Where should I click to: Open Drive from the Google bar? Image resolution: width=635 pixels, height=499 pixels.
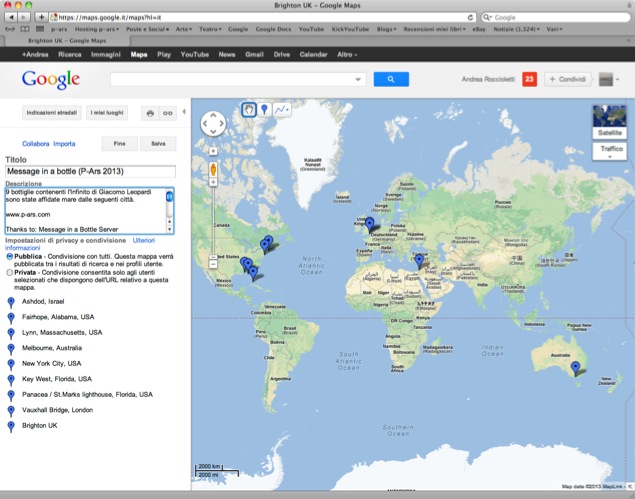pos(281,55)
